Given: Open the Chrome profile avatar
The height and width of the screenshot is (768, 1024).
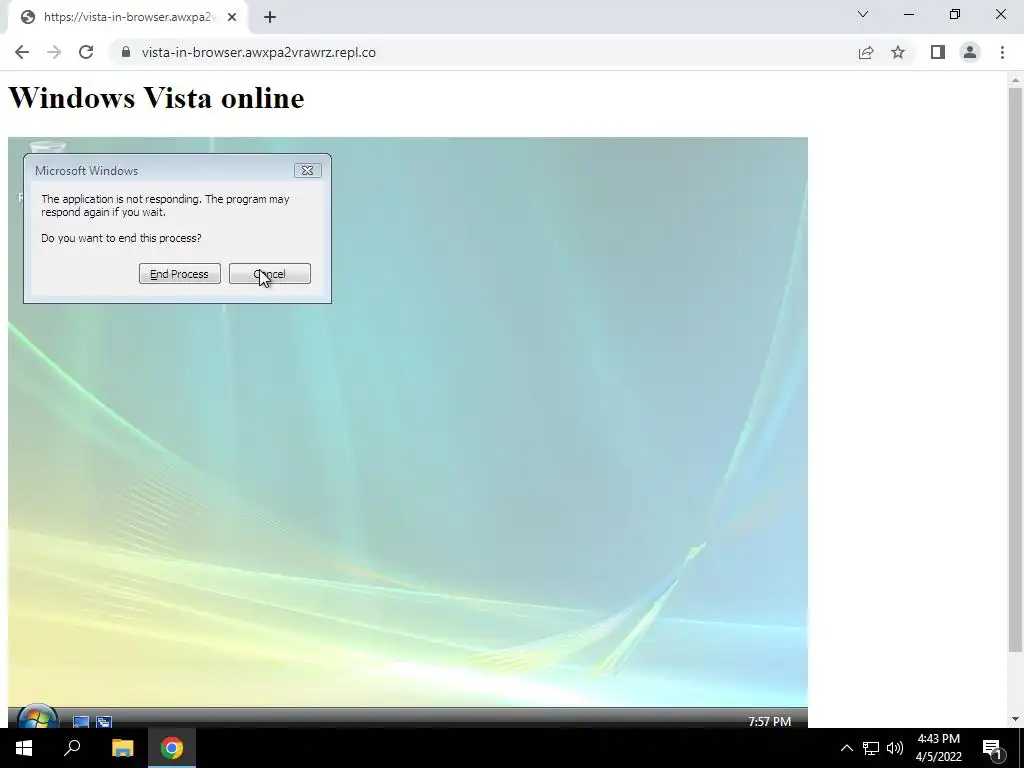Looking at the screenshot, I should [x=970, y=52].
